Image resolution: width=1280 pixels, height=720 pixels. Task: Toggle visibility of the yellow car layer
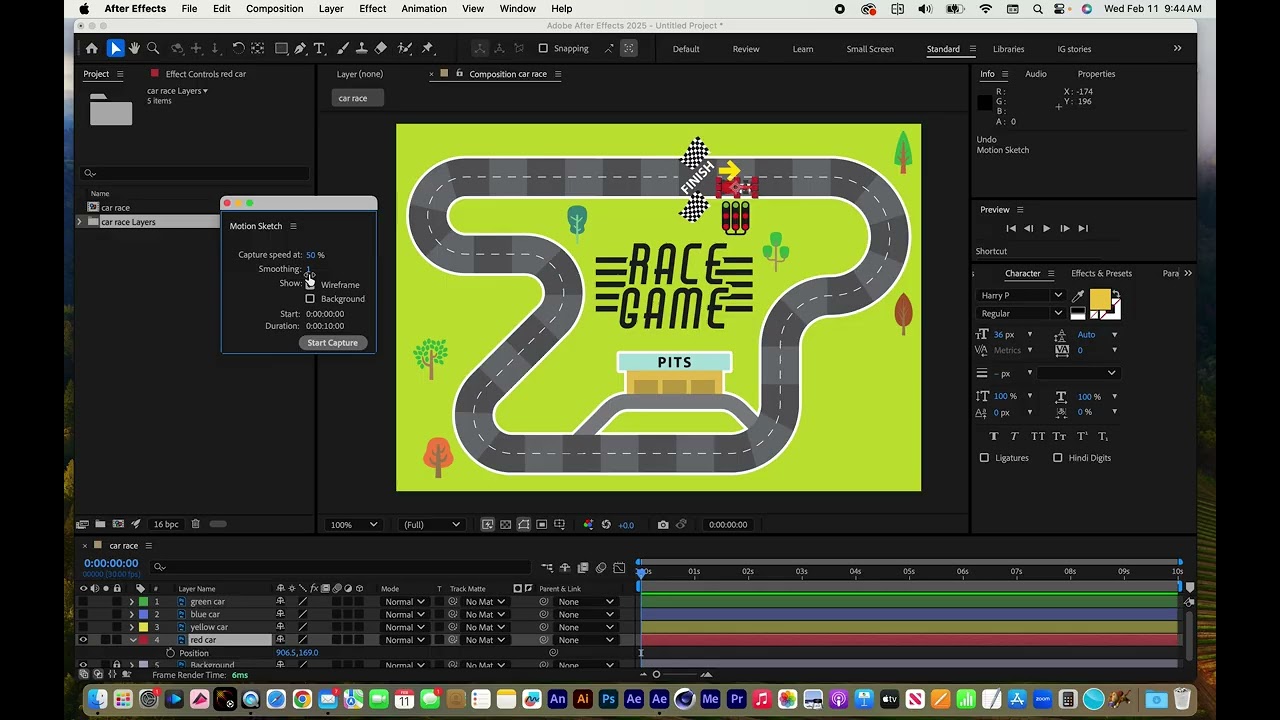pos(83,627)
